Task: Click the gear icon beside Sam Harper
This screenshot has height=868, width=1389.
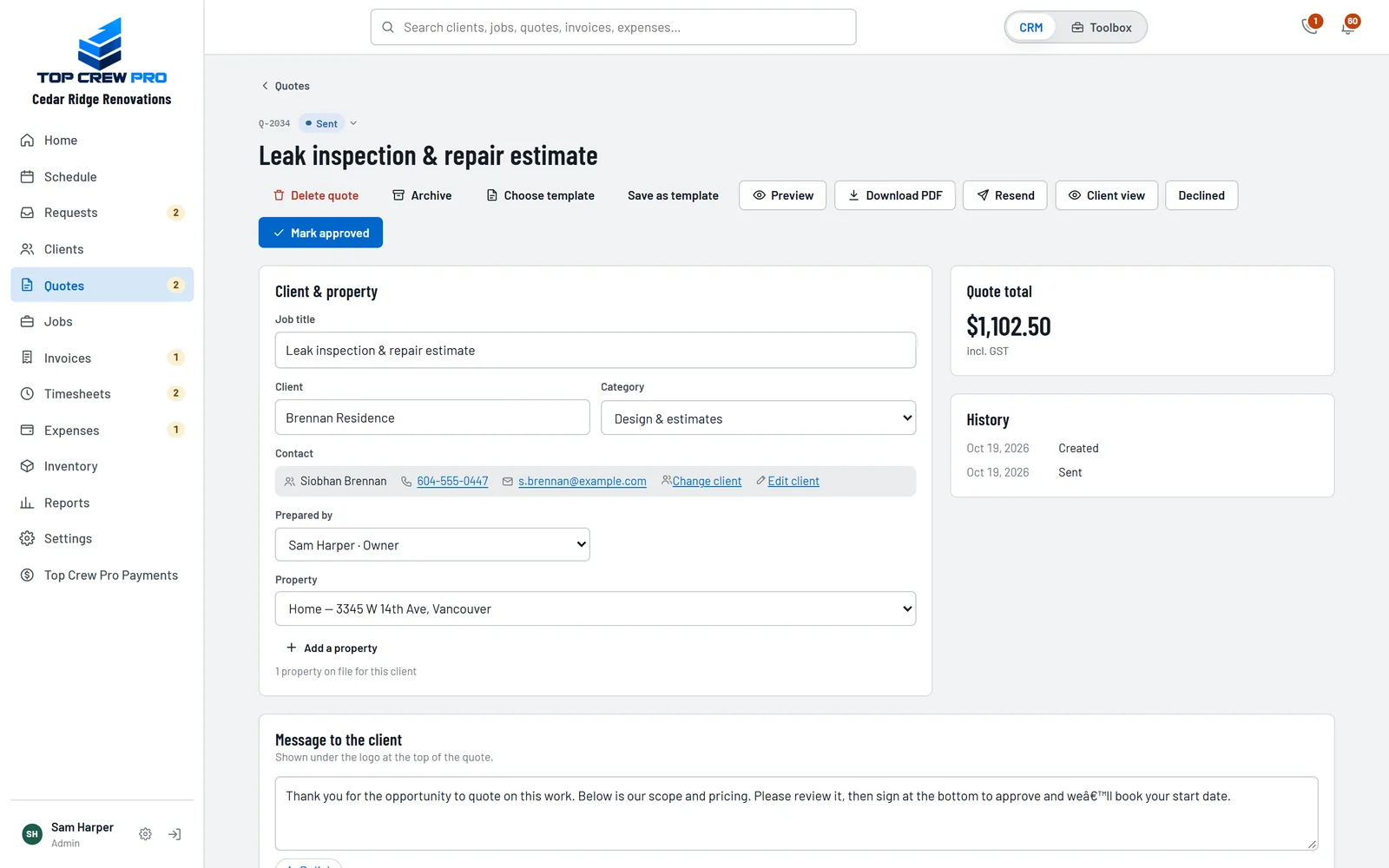Action: (x=145, y=834)
